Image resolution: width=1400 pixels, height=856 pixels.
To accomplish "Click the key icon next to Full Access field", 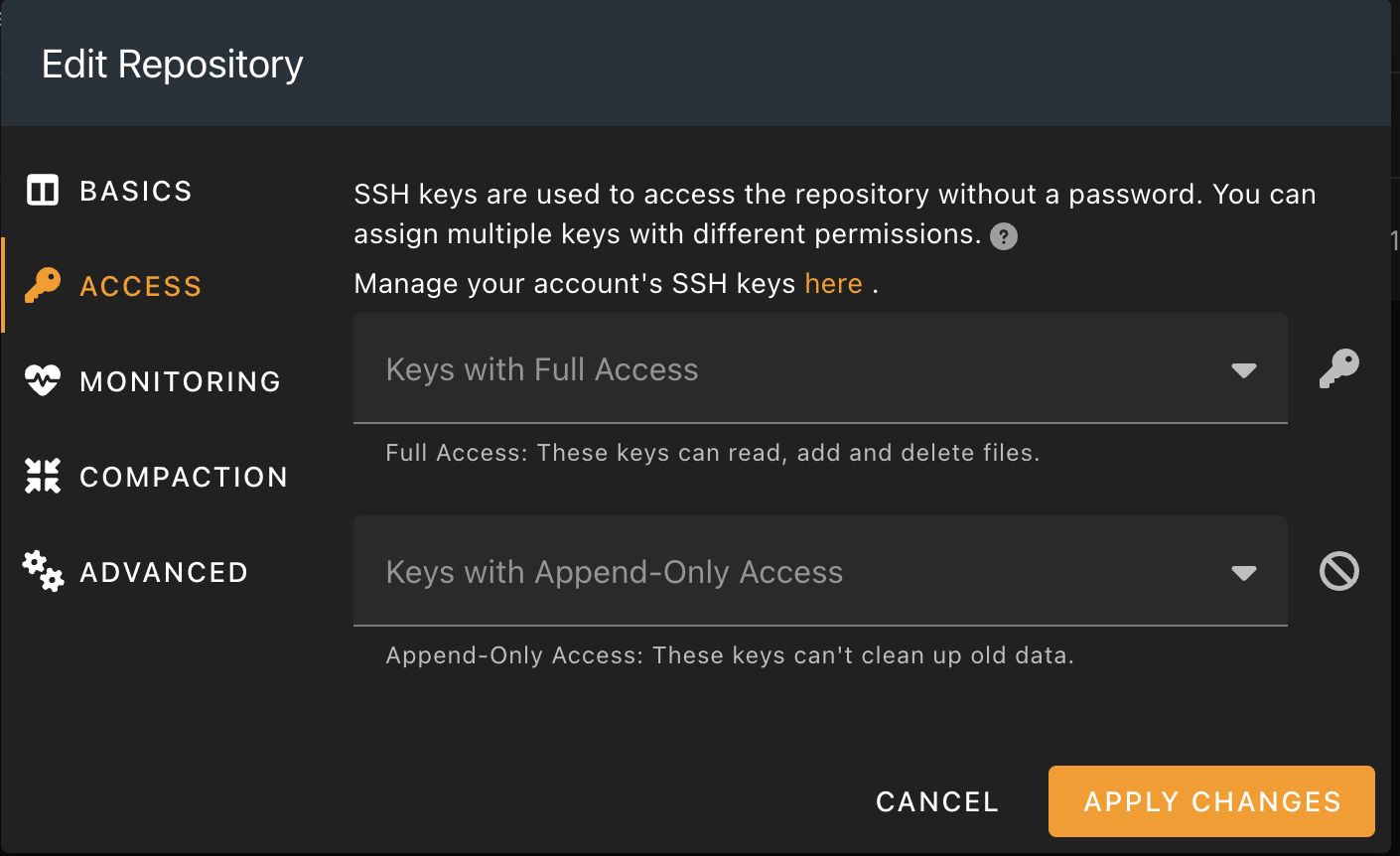I will click(x=1338, y=368).
